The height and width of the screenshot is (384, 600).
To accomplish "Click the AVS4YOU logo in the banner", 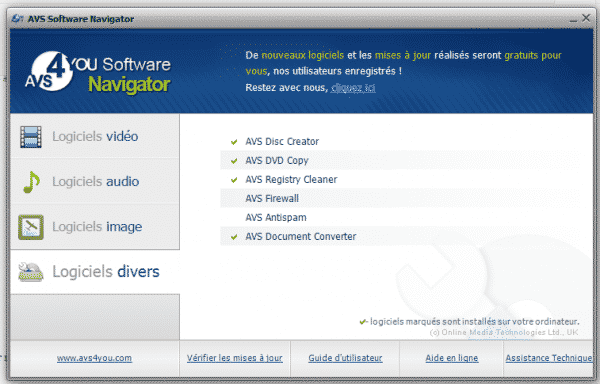I will (98, 73).
